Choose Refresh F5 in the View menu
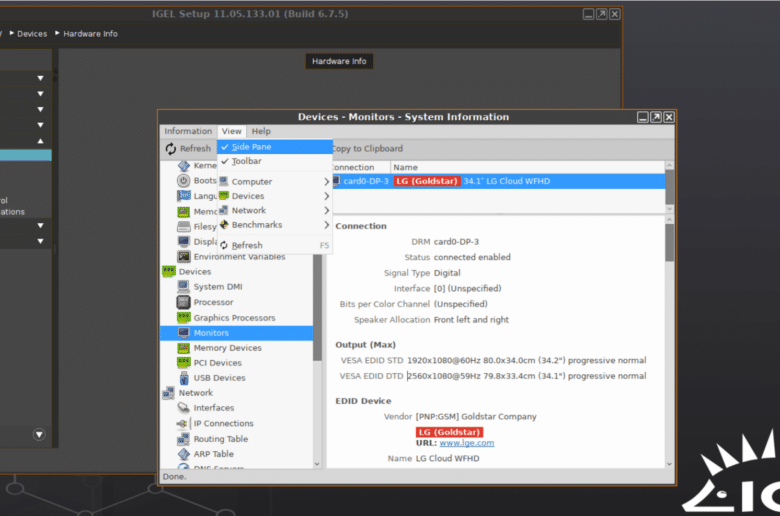This screenshot has width=780, height=516. click(275, 245)
